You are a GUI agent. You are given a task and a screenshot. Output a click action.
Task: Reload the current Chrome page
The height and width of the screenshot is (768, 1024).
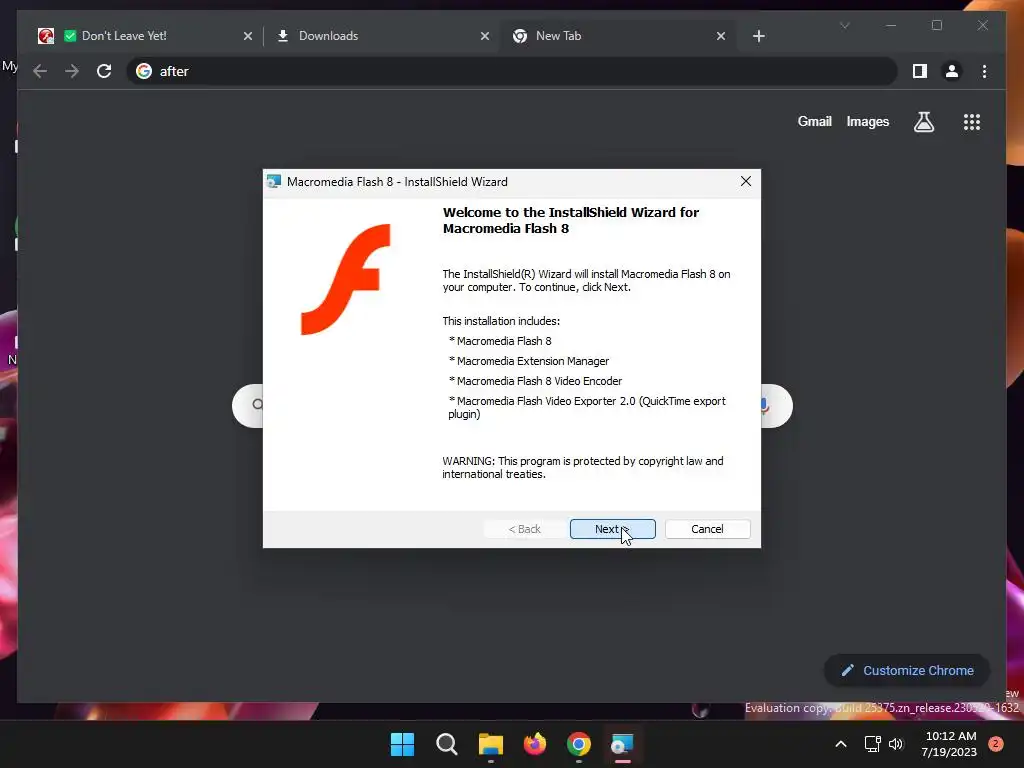point(104,71)
